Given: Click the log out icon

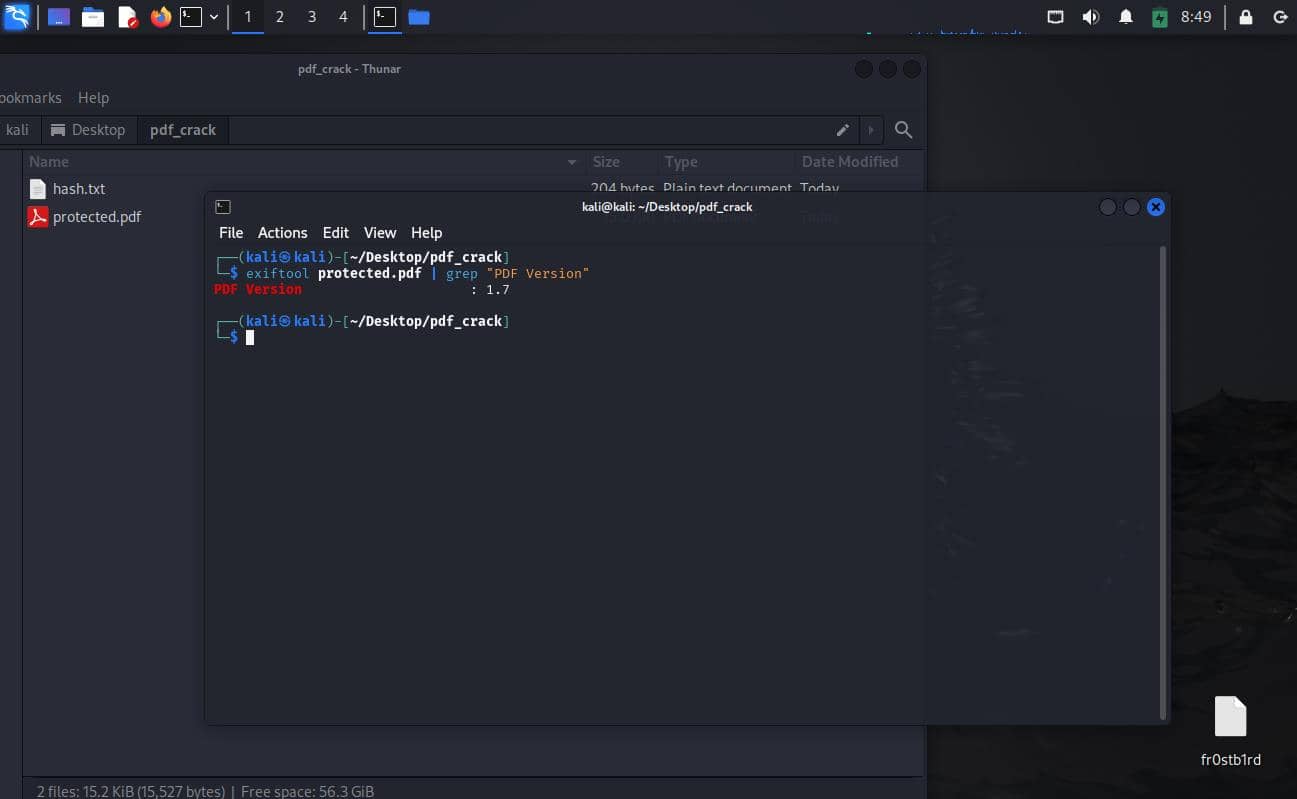Looking at the screenshot, I should 1279,17.
